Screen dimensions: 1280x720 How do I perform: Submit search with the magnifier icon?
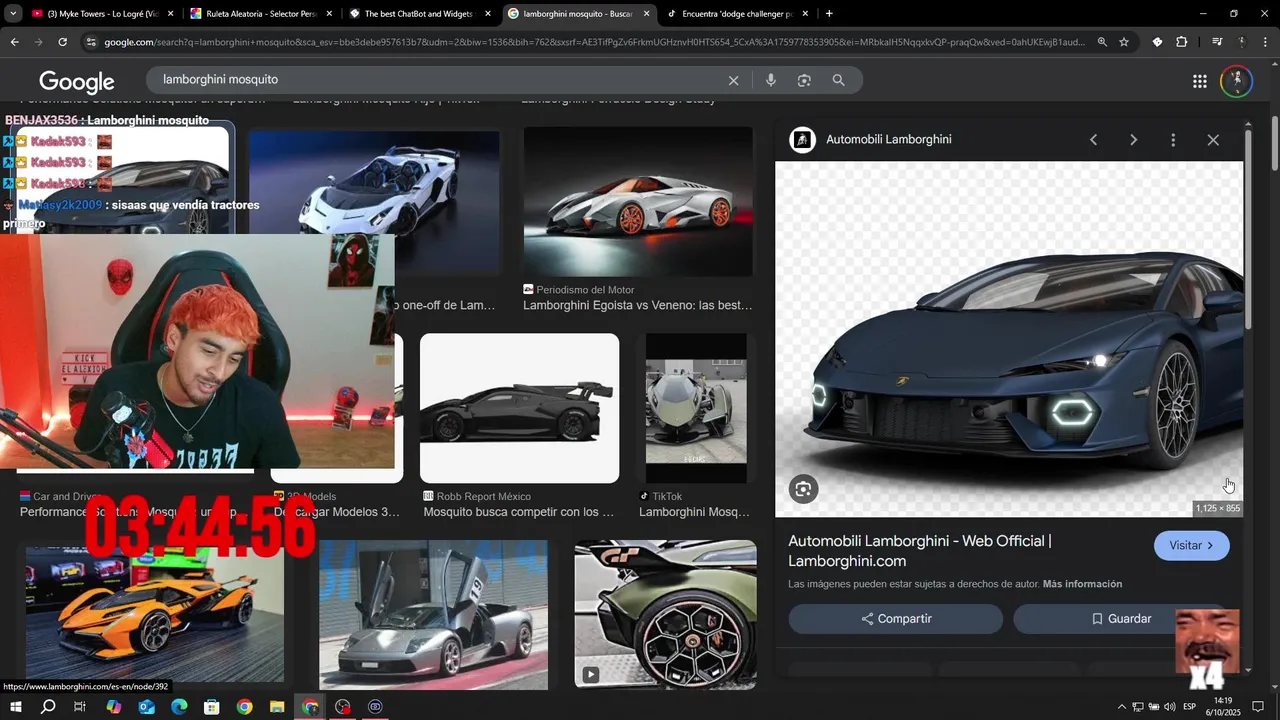838,80
